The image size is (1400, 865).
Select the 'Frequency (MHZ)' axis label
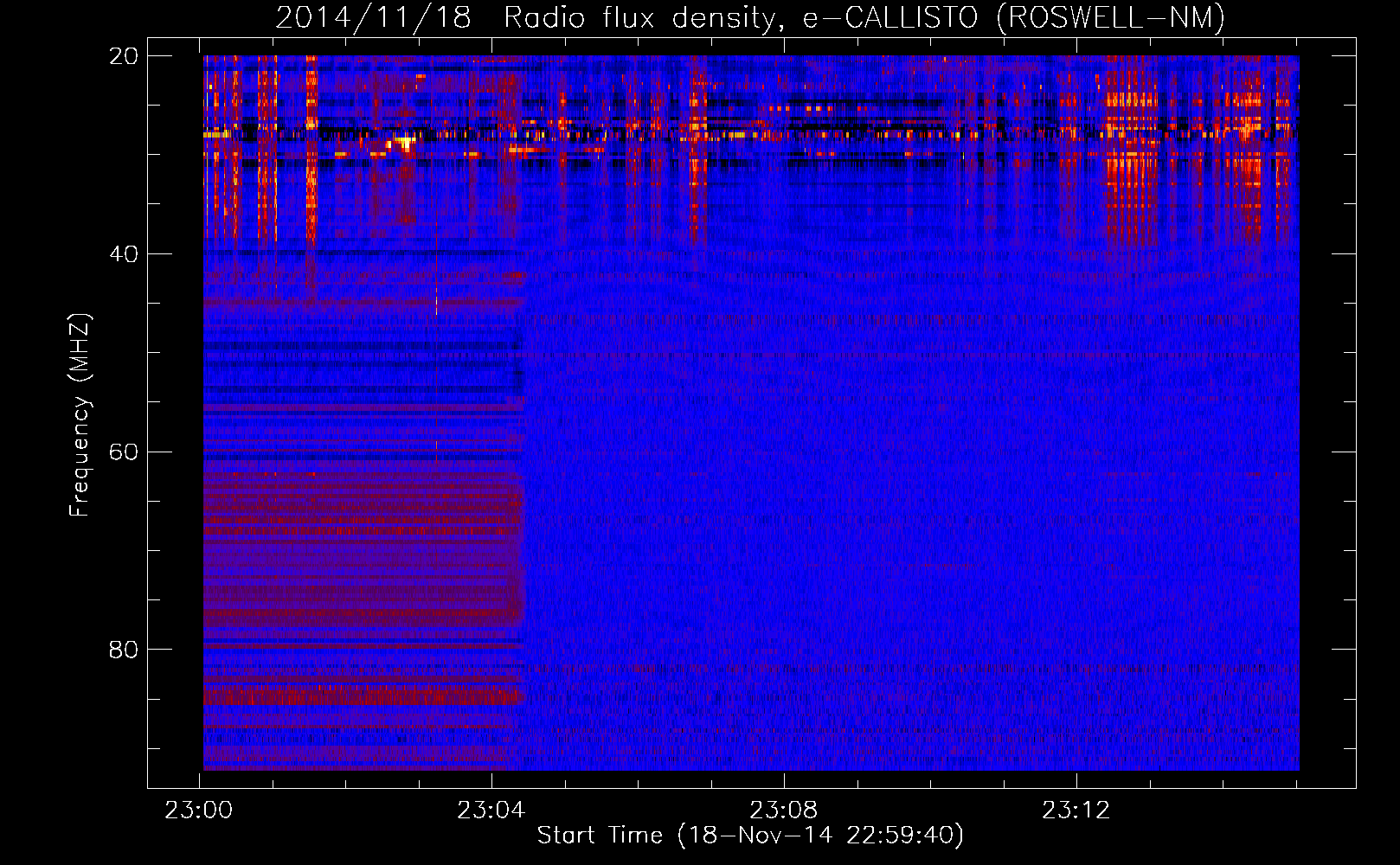click(x=80, y=415)
